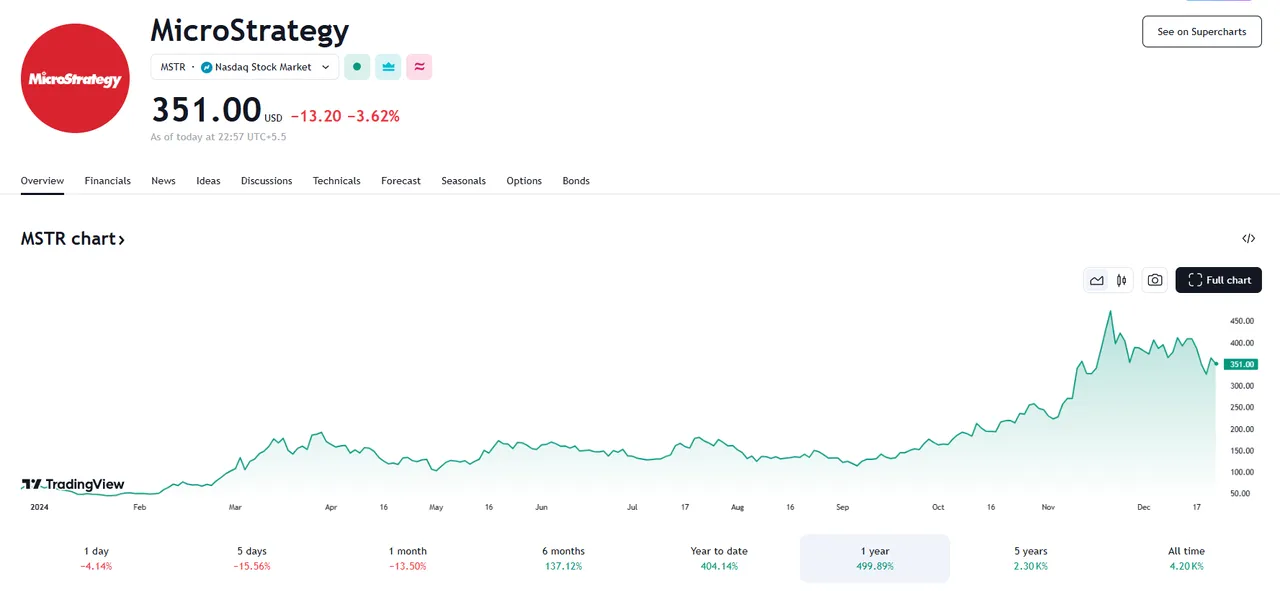Select the 1 year range
The width and height of the screenshot is (1280, 591).
click(875, 558)
